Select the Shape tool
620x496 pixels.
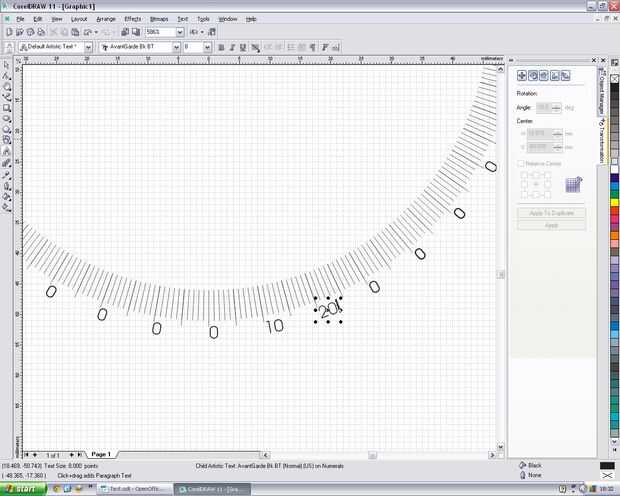tap(6, 76)
